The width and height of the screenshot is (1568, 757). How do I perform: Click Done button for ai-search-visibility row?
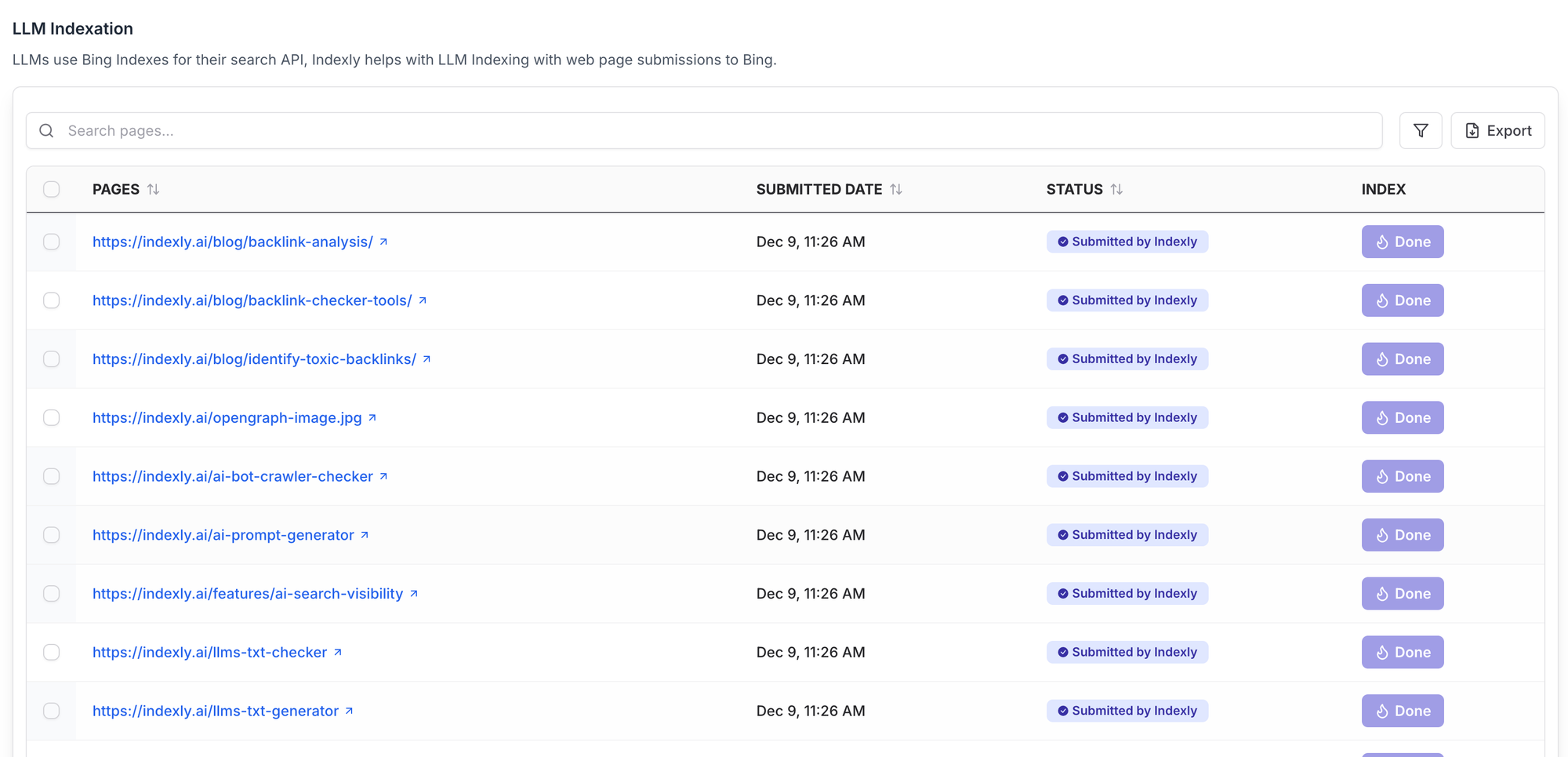[x=1403, y=594]
